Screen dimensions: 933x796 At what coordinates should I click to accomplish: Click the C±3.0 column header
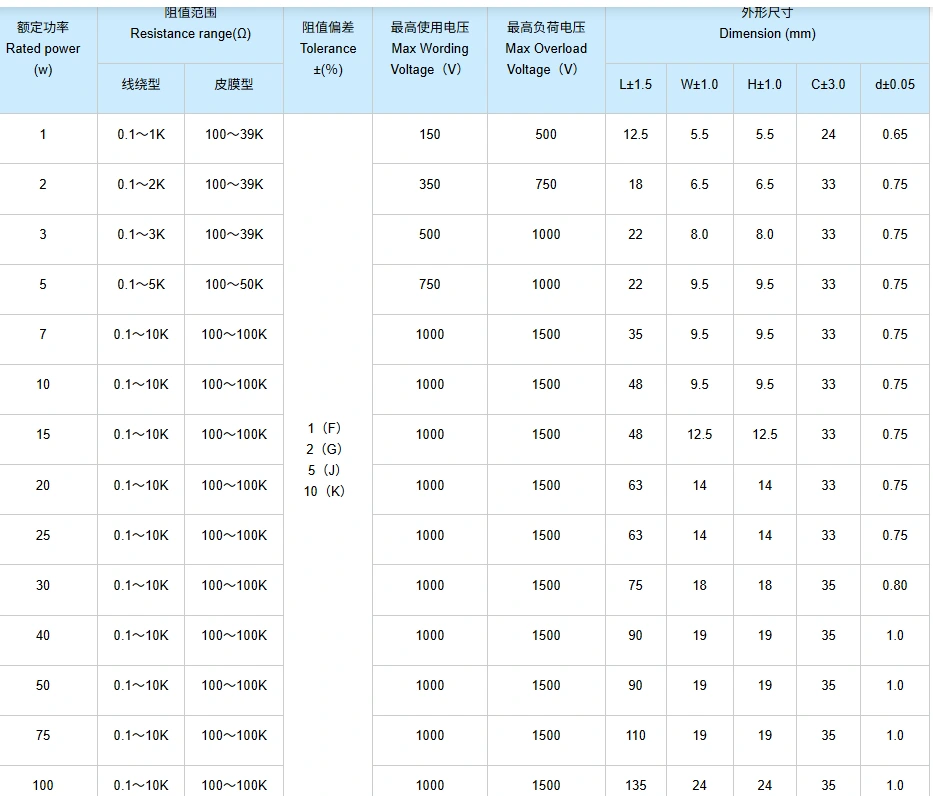[828, 85]
